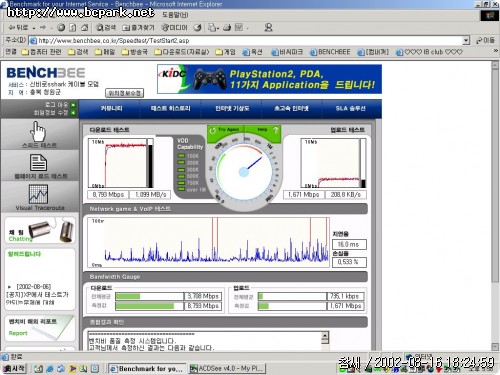The image size is (500, 375).
Task: Click the 3,708 Mbps average download value
Action: 203,296
